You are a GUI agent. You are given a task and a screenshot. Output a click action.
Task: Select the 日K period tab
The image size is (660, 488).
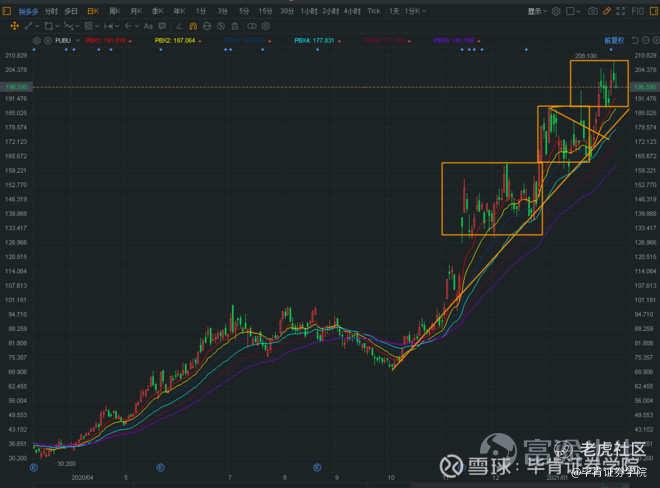pos(93,11)
